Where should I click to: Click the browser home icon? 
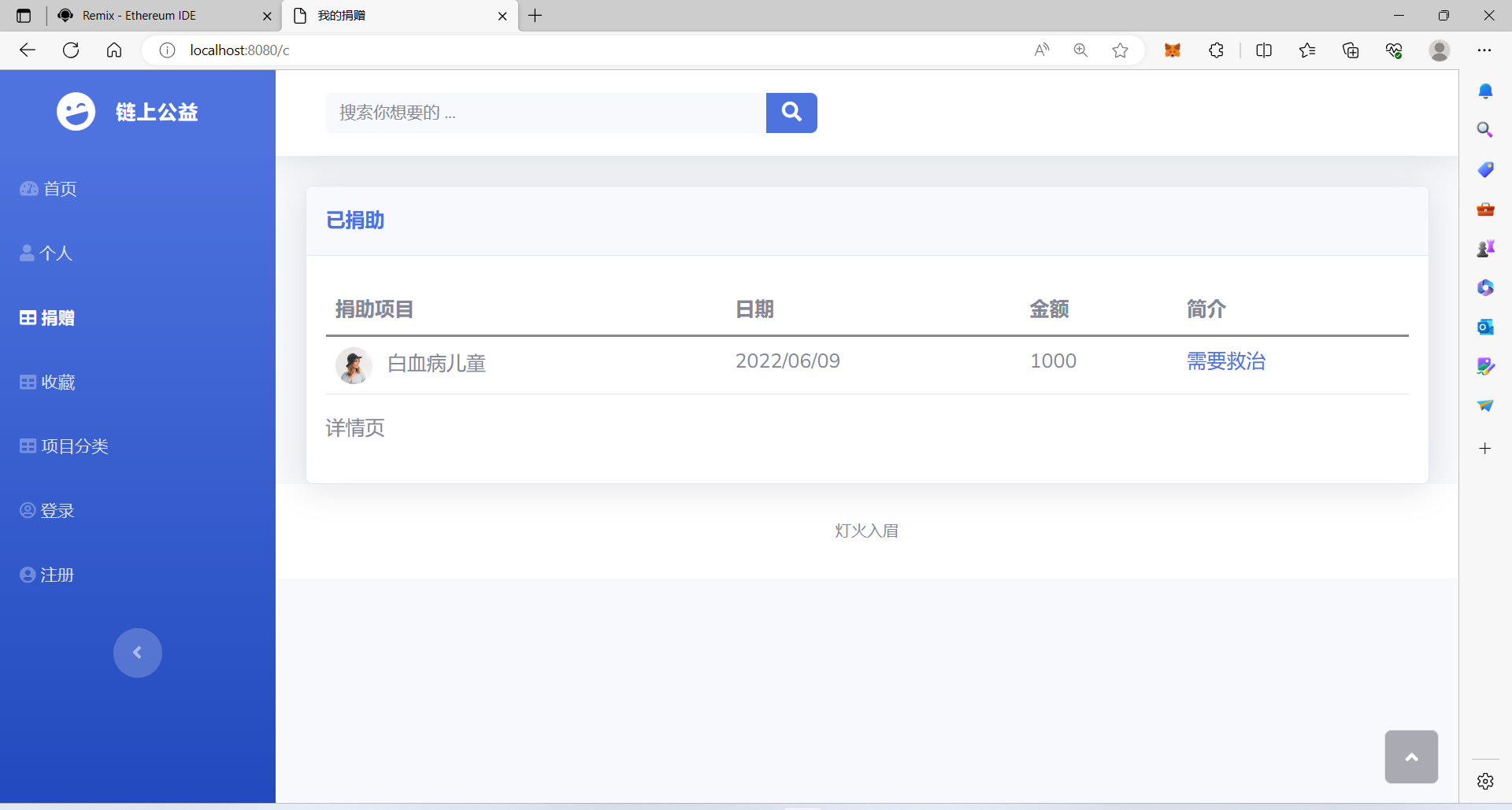tap(114, 50)
